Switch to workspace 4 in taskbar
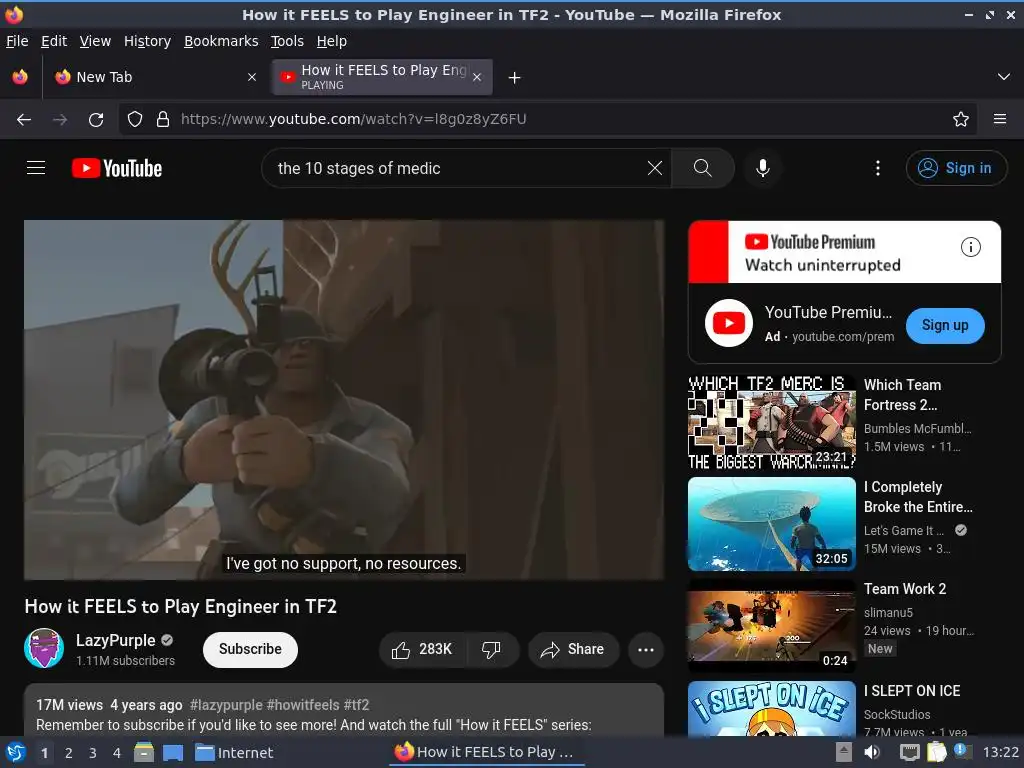 point(117,753)
